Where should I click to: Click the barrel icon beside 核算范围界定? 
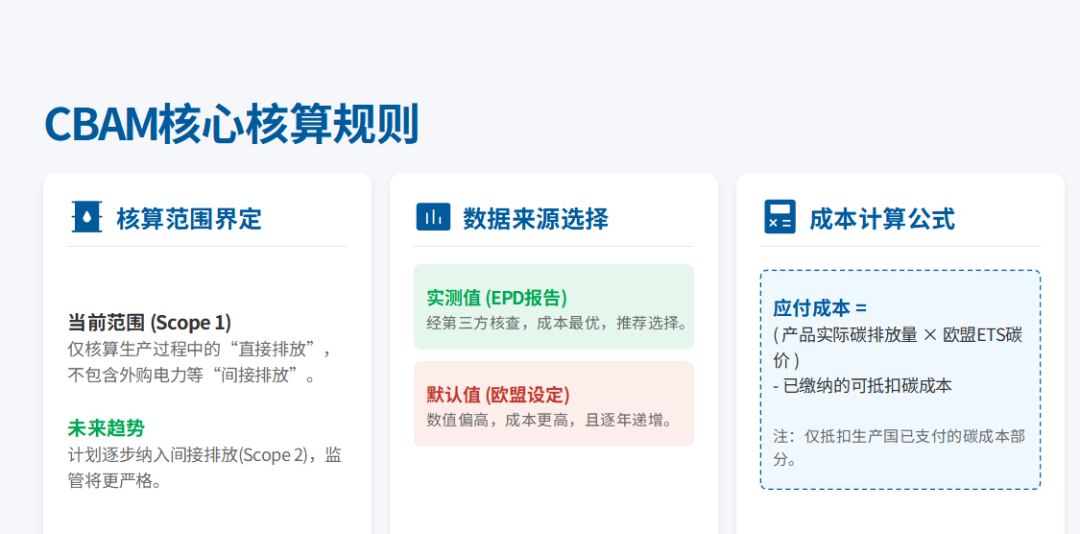(87, 217)
